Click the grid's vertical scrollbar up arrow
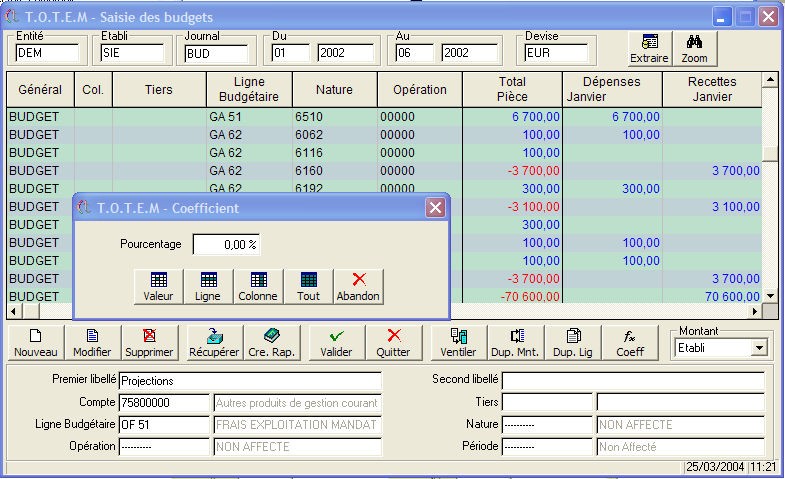The image size is (785, 479). click(770, 80)
